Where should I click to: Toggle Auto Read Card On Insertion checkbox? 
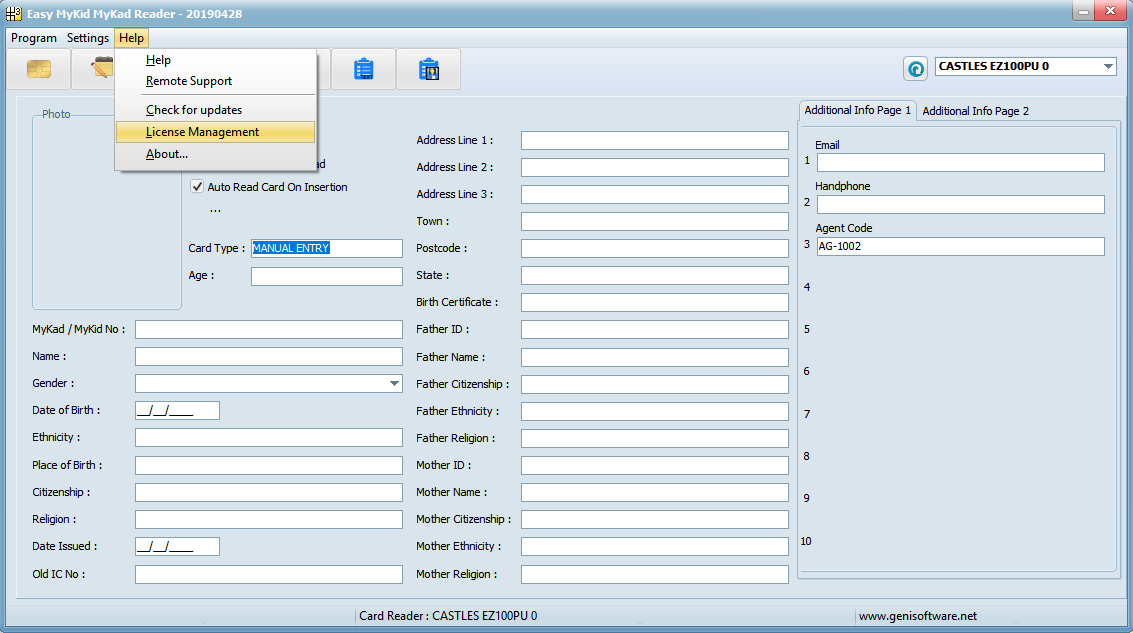pyautogui.click(x=198, y=187)
